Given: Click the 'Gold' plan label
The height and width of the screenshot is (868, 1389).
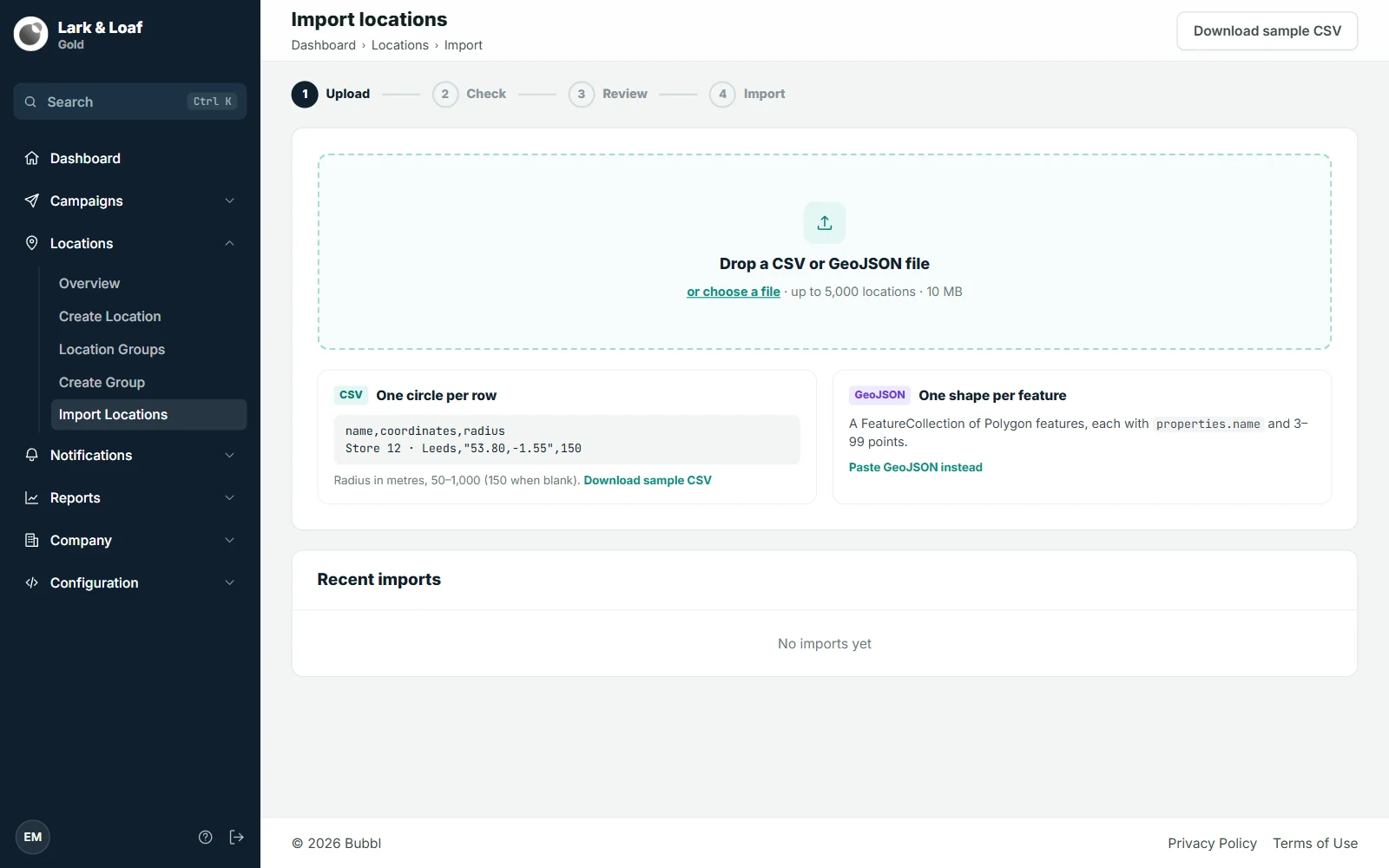Looking at the screenshot, I should pyautogui.click(x=71, y=44).
